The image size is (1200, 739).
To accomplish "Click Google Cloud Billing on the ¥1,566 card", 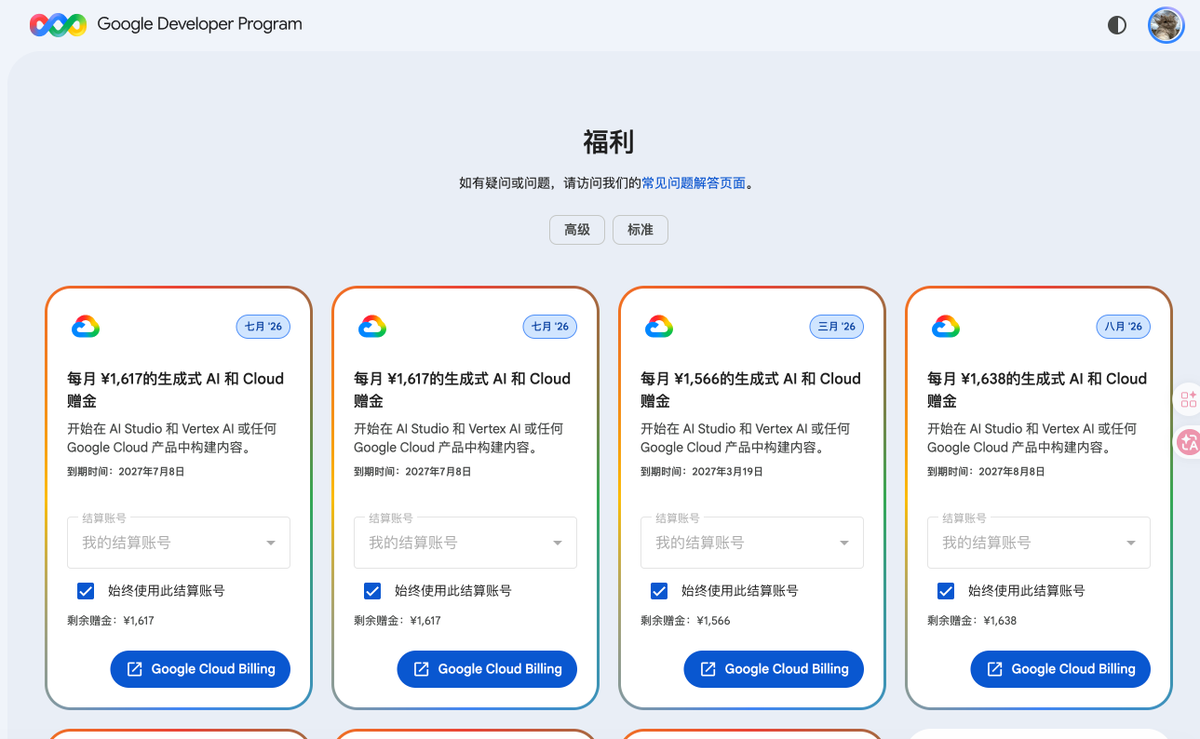I will [774, 669].
